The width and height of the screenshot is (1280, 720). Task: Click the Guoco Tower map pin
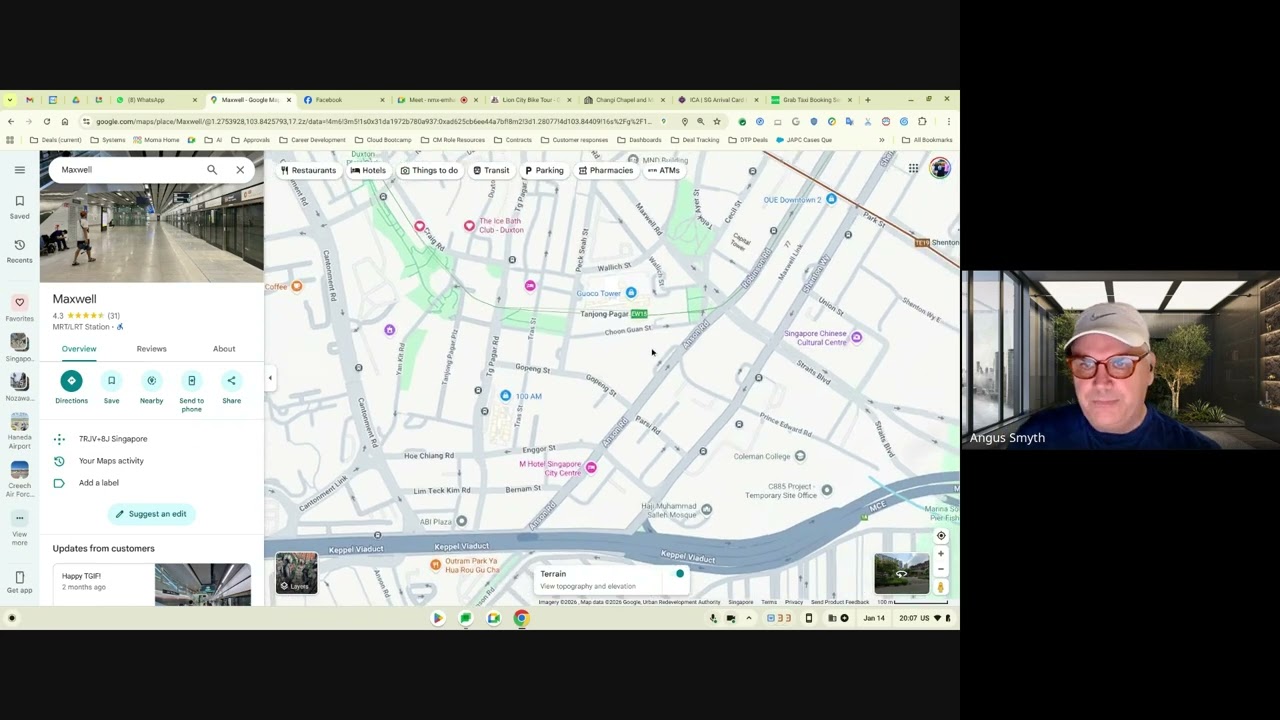631,293
